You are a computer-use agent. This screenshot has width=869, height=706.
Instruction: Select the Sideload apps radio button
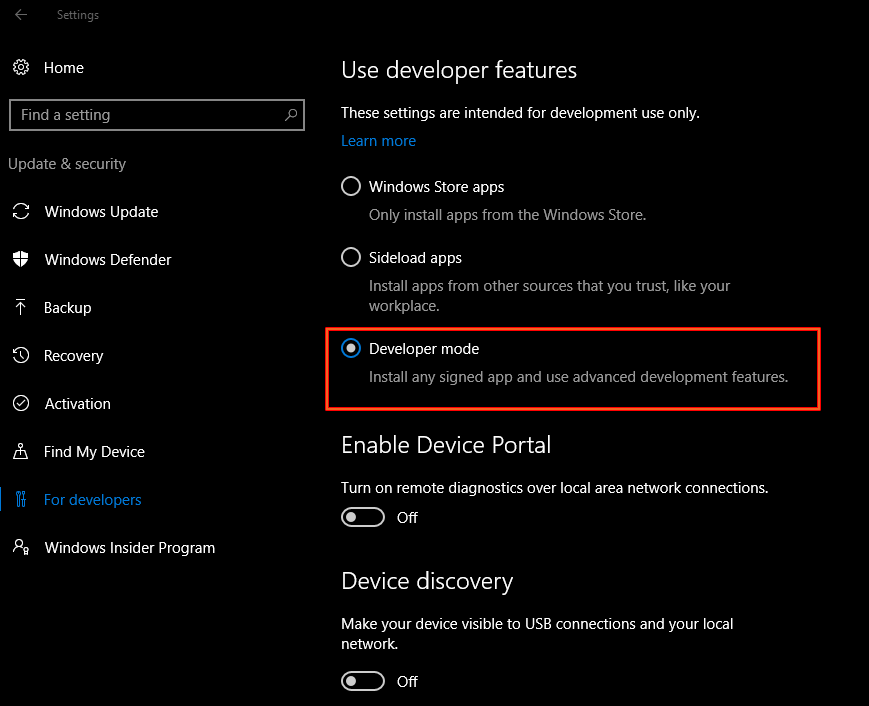click(x=351, y=257)
